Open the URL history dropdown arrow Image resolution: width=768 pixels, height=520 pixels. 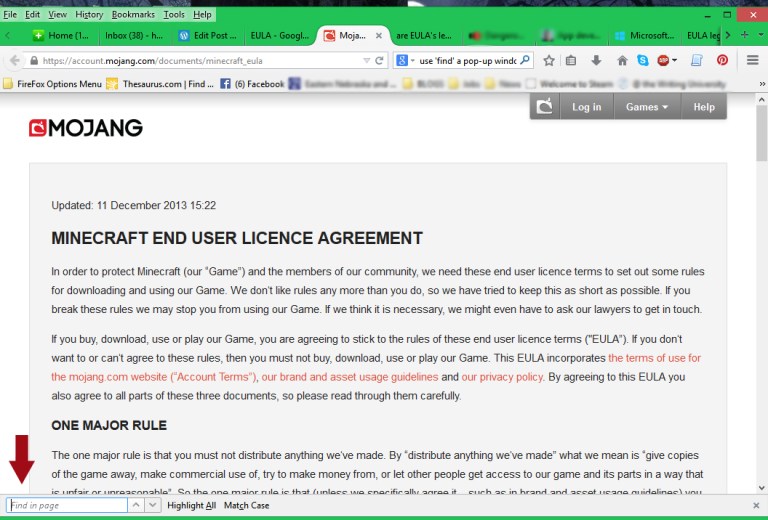[x=366, y=61]
